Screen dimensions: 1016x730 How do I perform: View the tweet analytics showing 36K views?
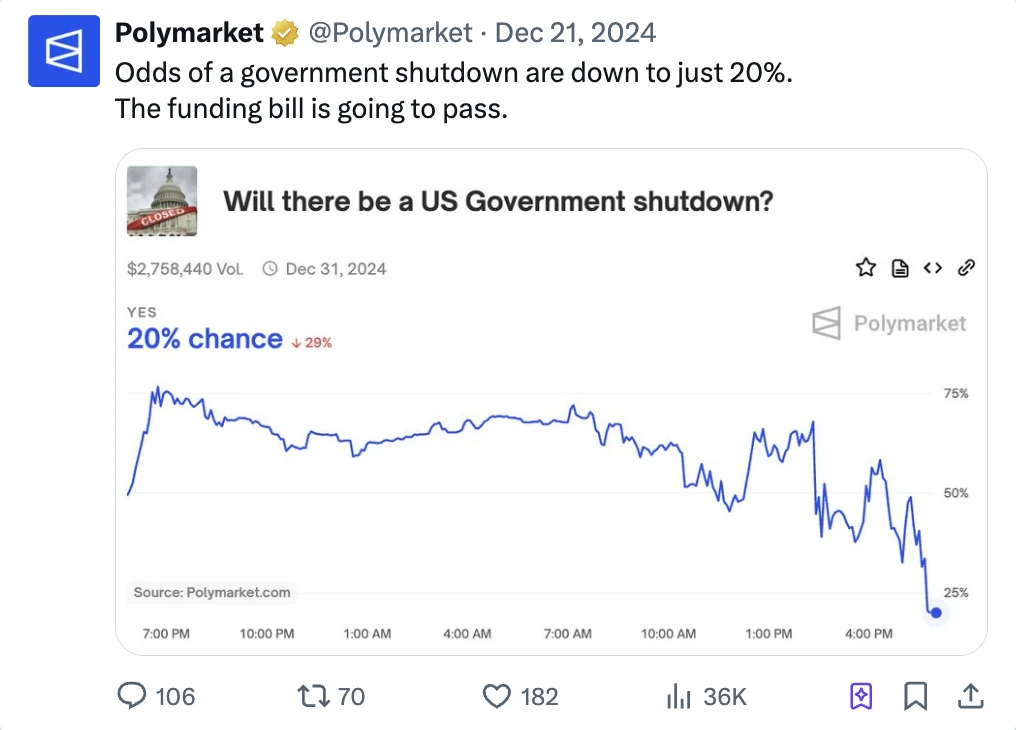tap(679, 696)
